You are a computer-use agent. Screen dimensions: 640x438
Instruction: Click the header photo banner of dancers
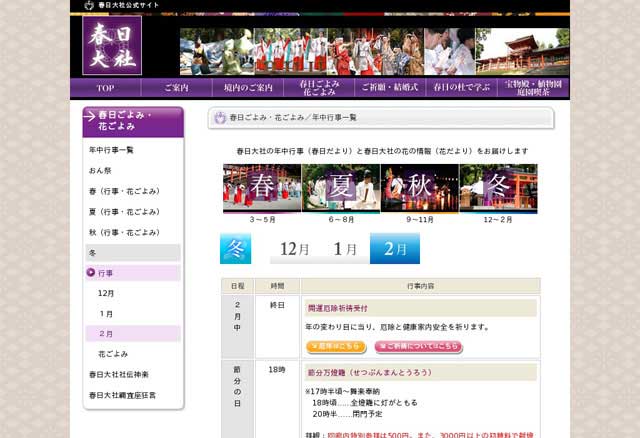375,51
